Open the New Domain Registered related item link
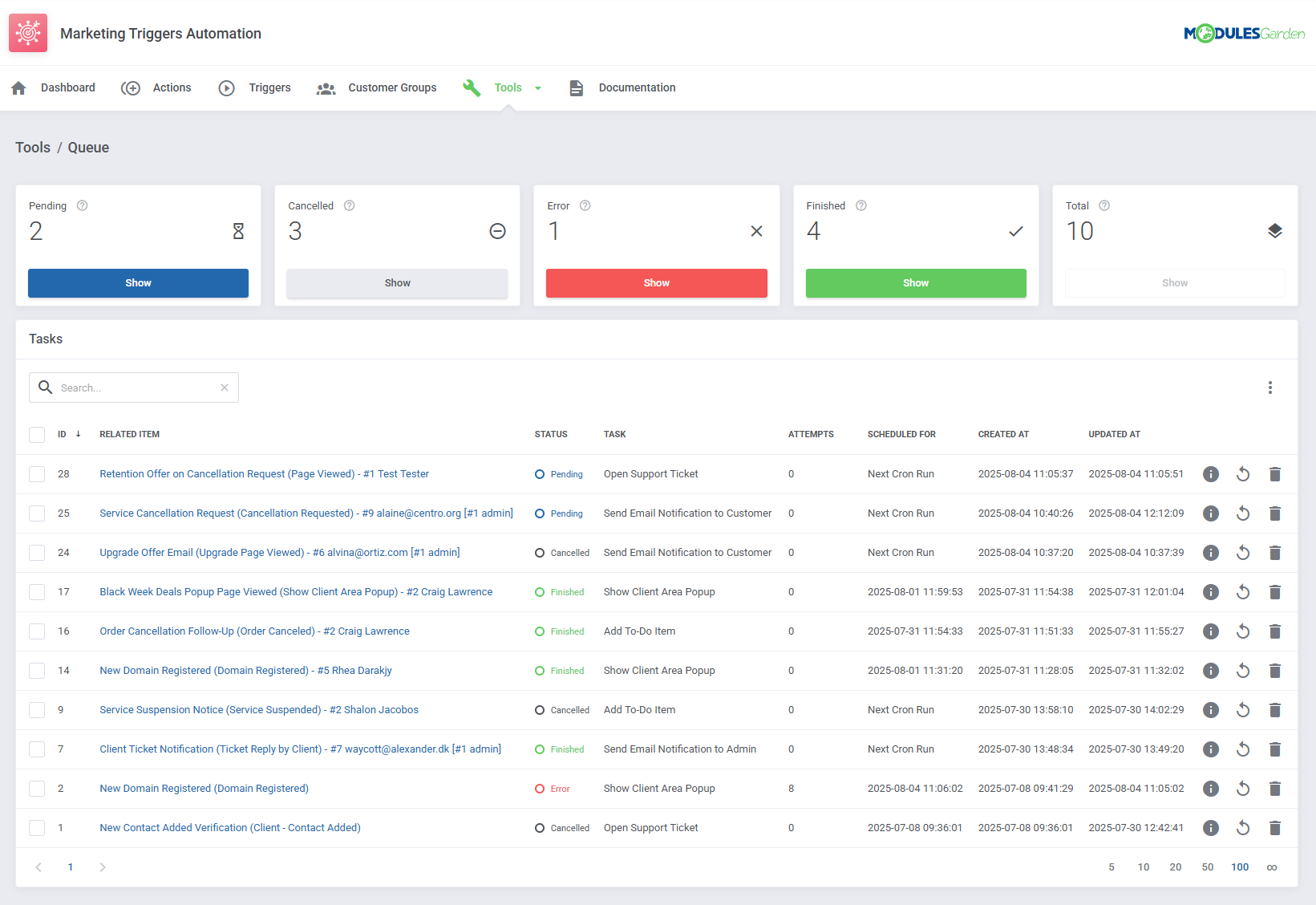This screenshot has height=905, width=1316. pyautogui.click(x=203, y=788)
